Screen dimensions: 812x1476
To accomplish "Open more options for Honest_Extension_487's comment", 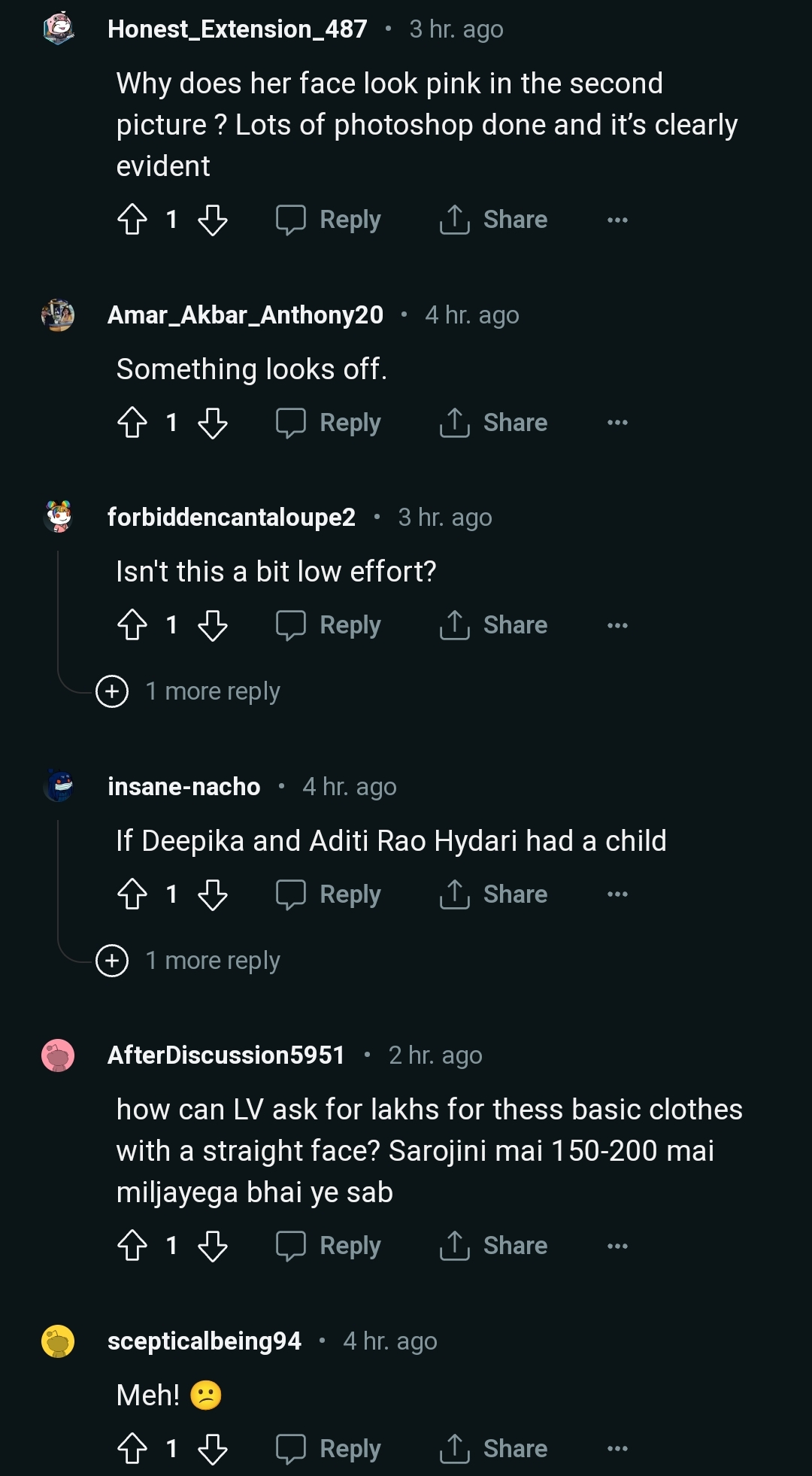I will [617, 220].
